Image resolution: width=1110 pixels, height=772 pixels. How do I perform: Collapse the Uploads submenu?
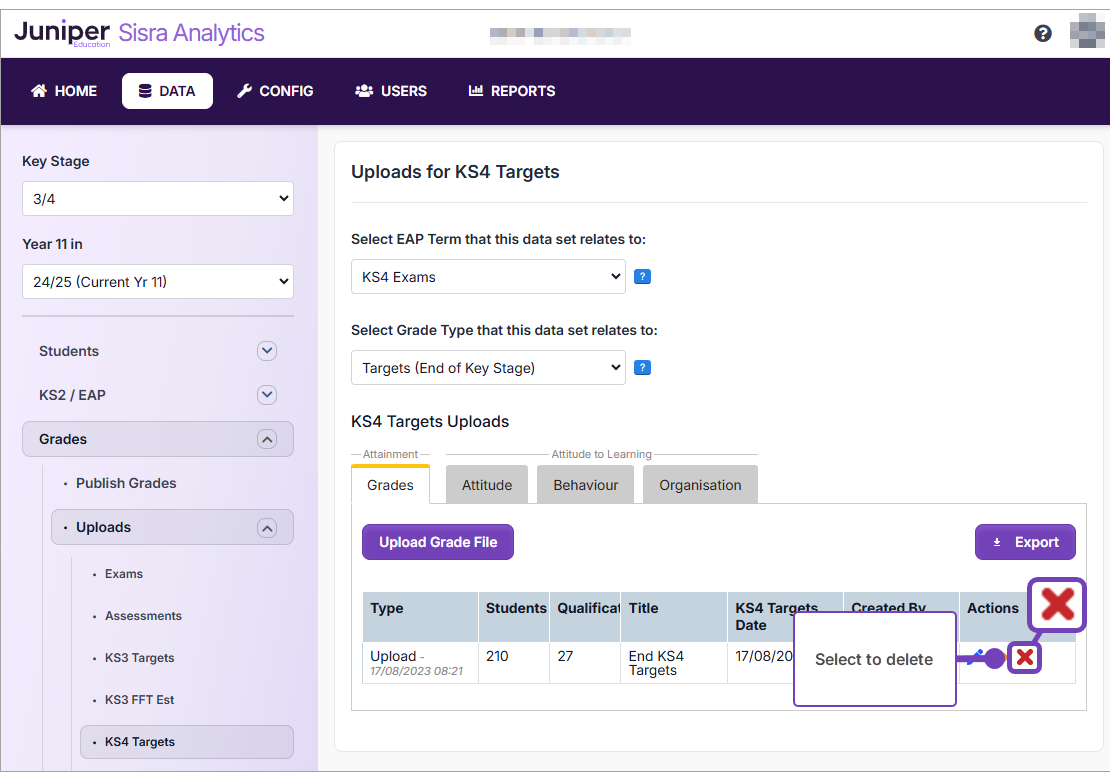tap(266, 527)
